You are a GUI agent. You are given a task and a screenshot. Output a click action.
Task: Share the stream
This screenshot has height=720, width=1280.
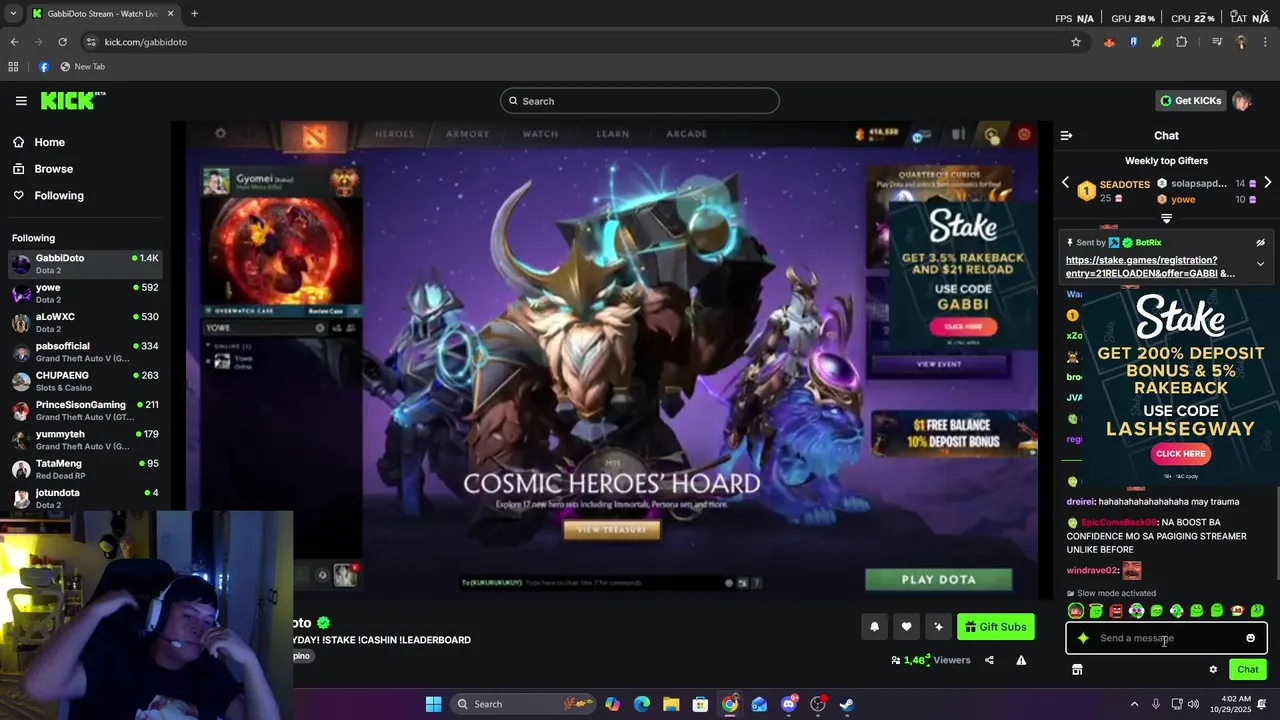989,660
